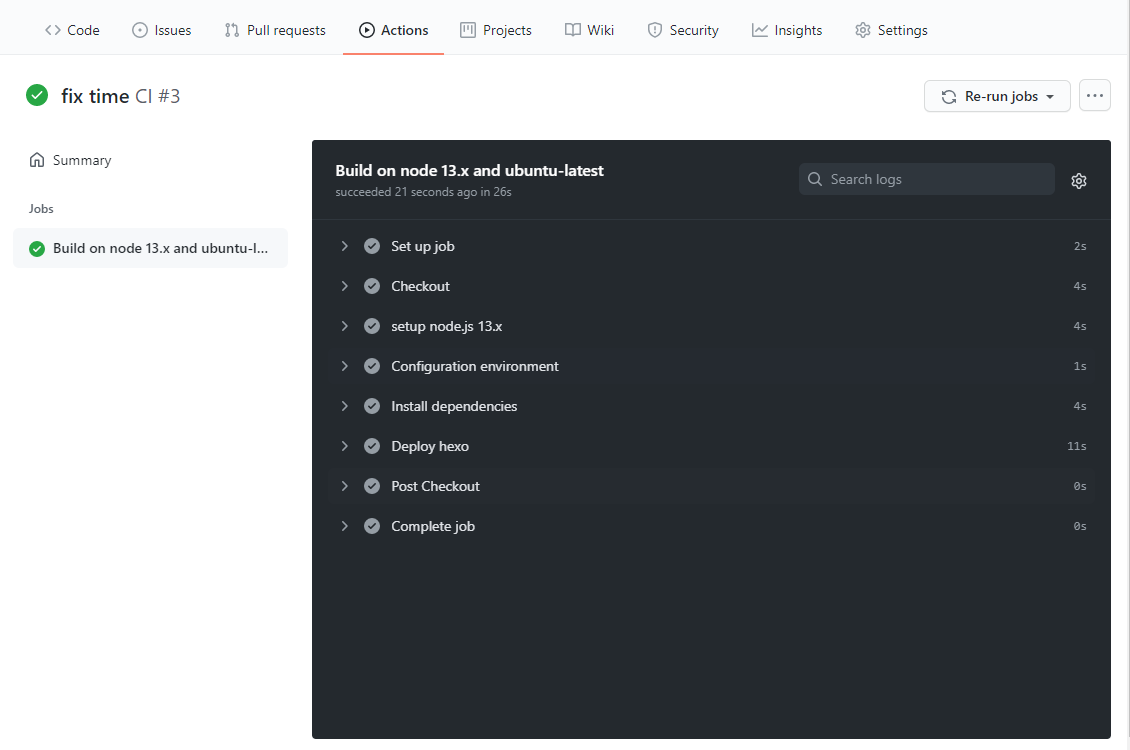The height and width of the screenshot is (750, 1130).
Task: Expand the Checkout step logs
Action: (345, 286)
